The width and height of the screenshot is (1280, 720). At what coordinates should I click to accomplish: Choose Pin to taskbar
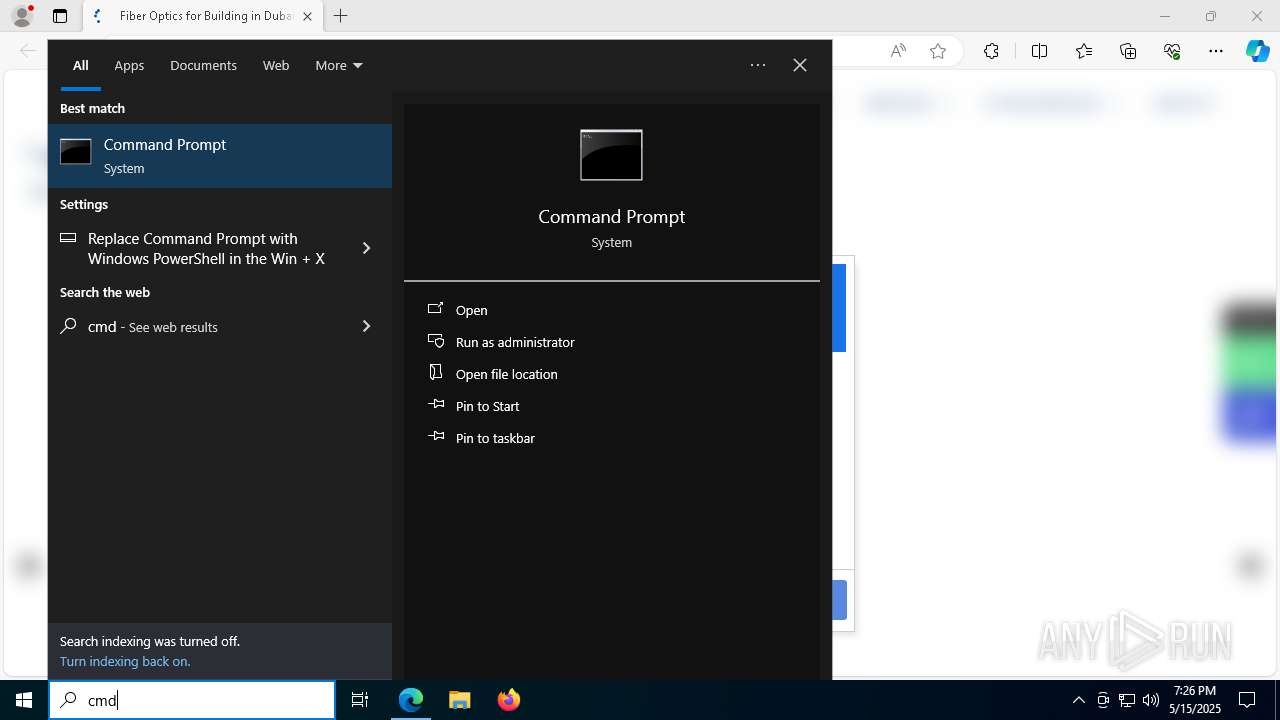(x=495, y=438)
